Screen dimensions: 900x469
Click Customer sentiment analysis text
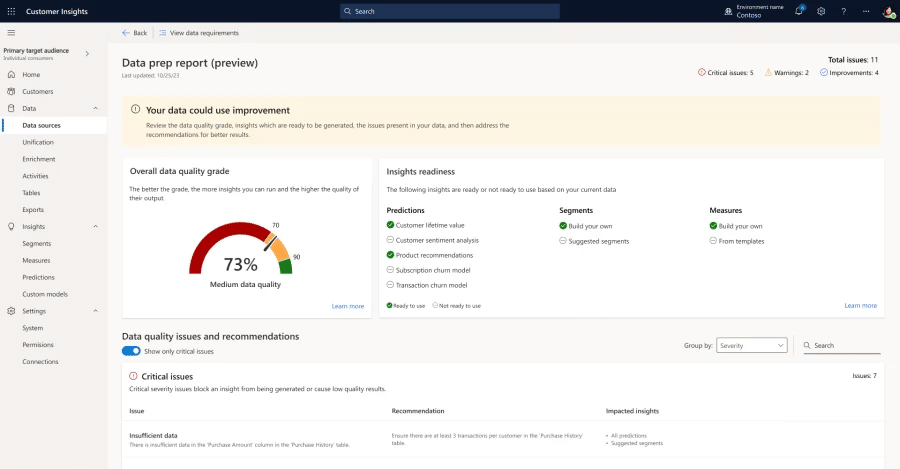pyautogui.click(x=437, y=241)
